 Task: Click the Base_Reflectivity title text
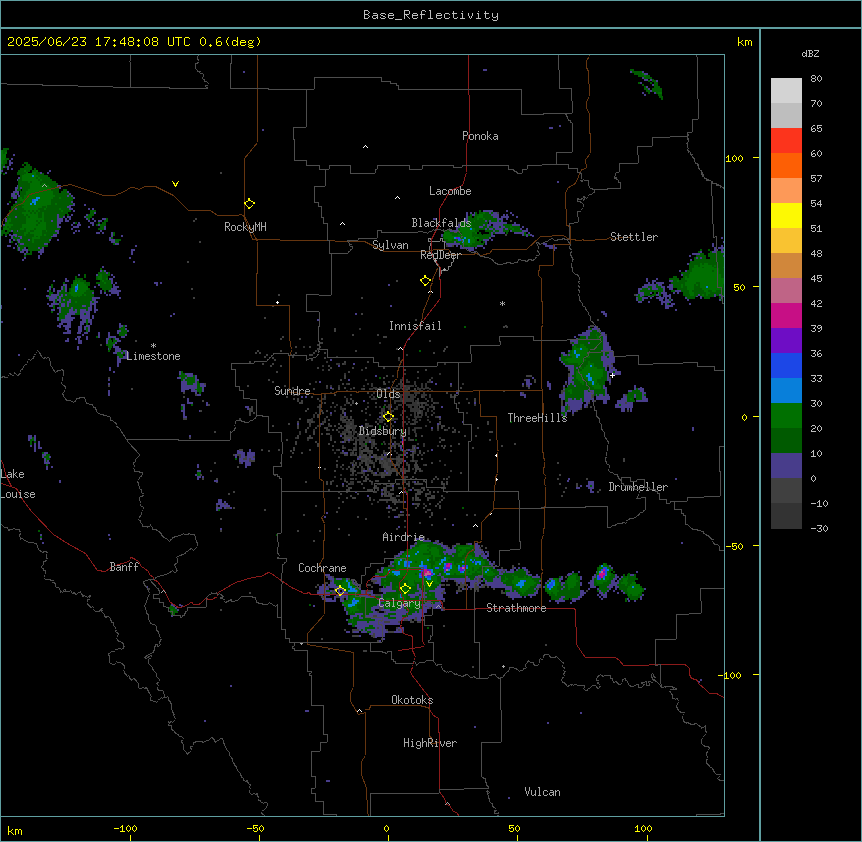pos(431,15)
